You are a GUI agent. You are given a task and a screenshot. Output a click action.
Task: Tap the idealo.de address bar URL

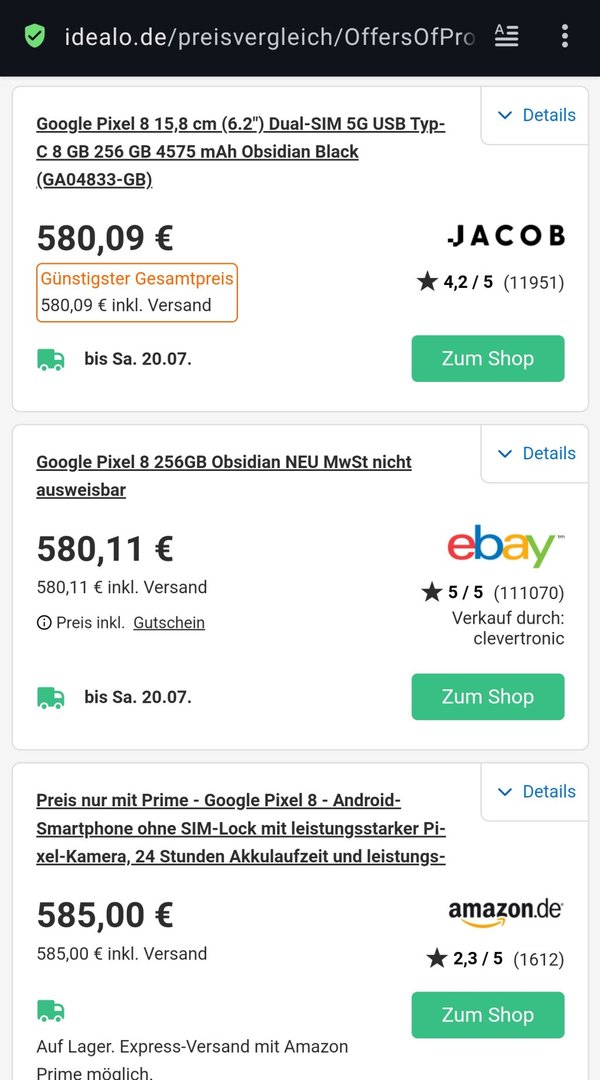coord(268,37)
